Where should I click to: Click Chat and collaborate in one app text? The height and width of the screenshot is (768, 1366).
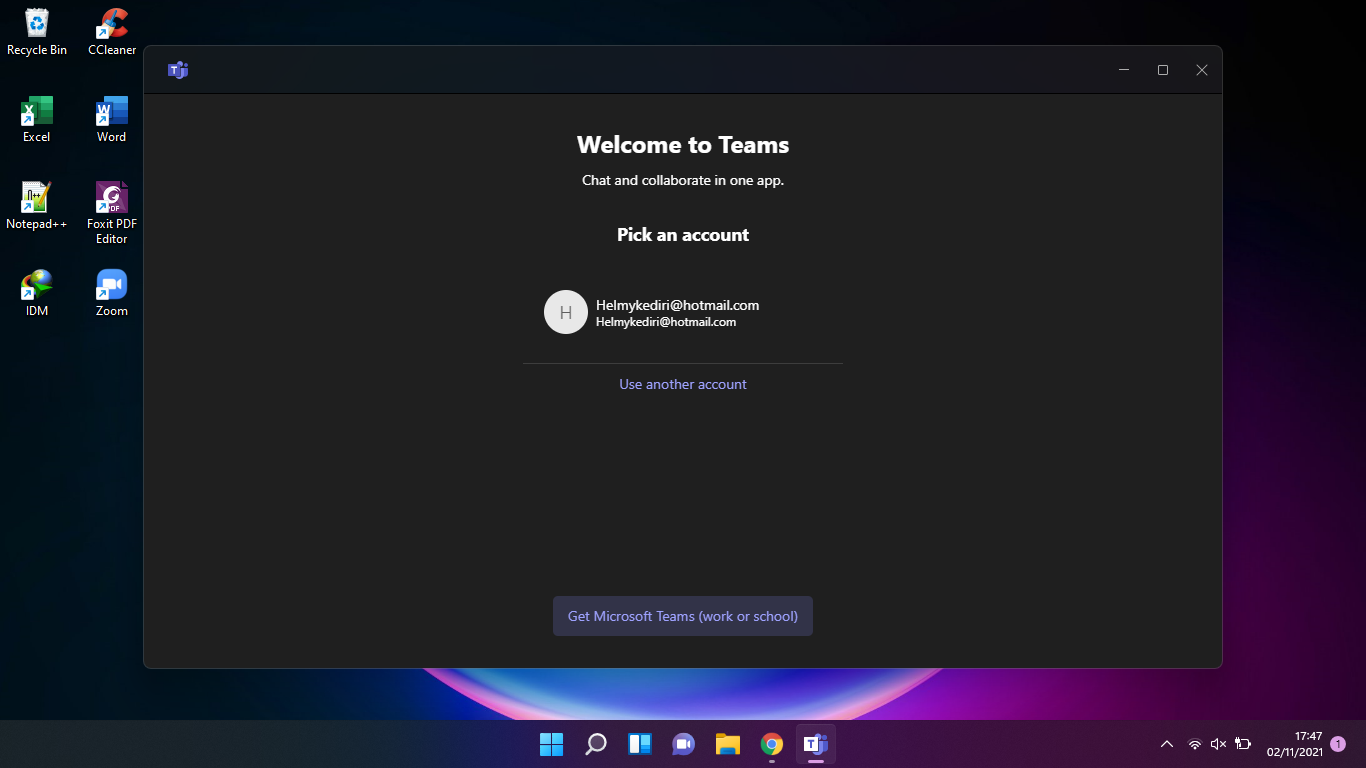(683, 181)
